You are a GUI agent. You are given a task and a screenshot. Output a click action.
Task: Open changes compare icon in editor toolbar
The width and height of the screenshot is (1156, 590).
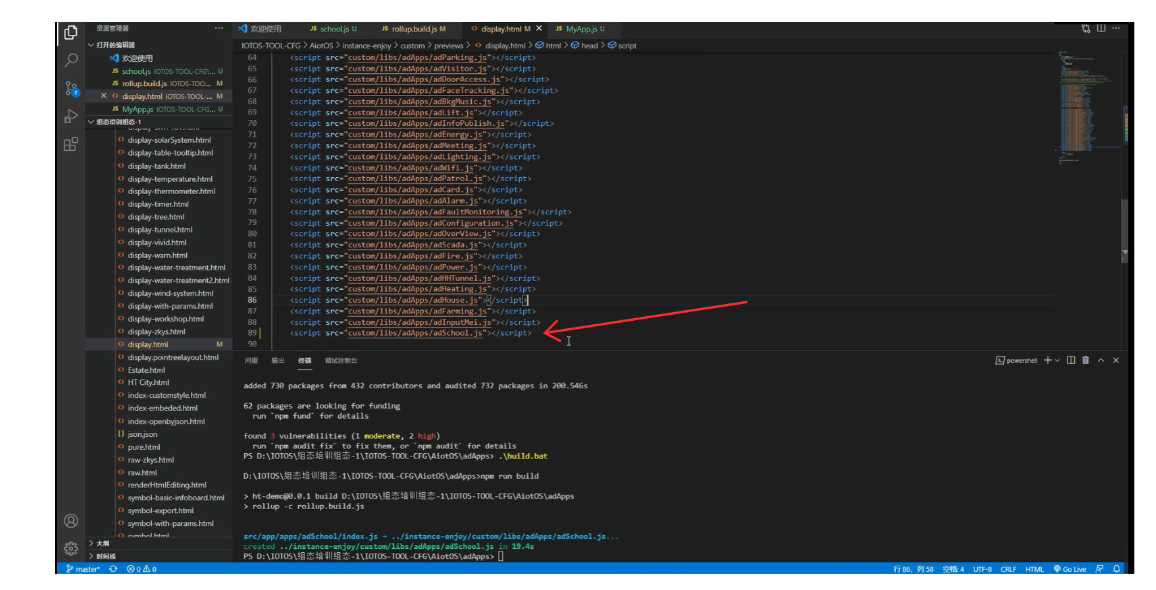1086,29
